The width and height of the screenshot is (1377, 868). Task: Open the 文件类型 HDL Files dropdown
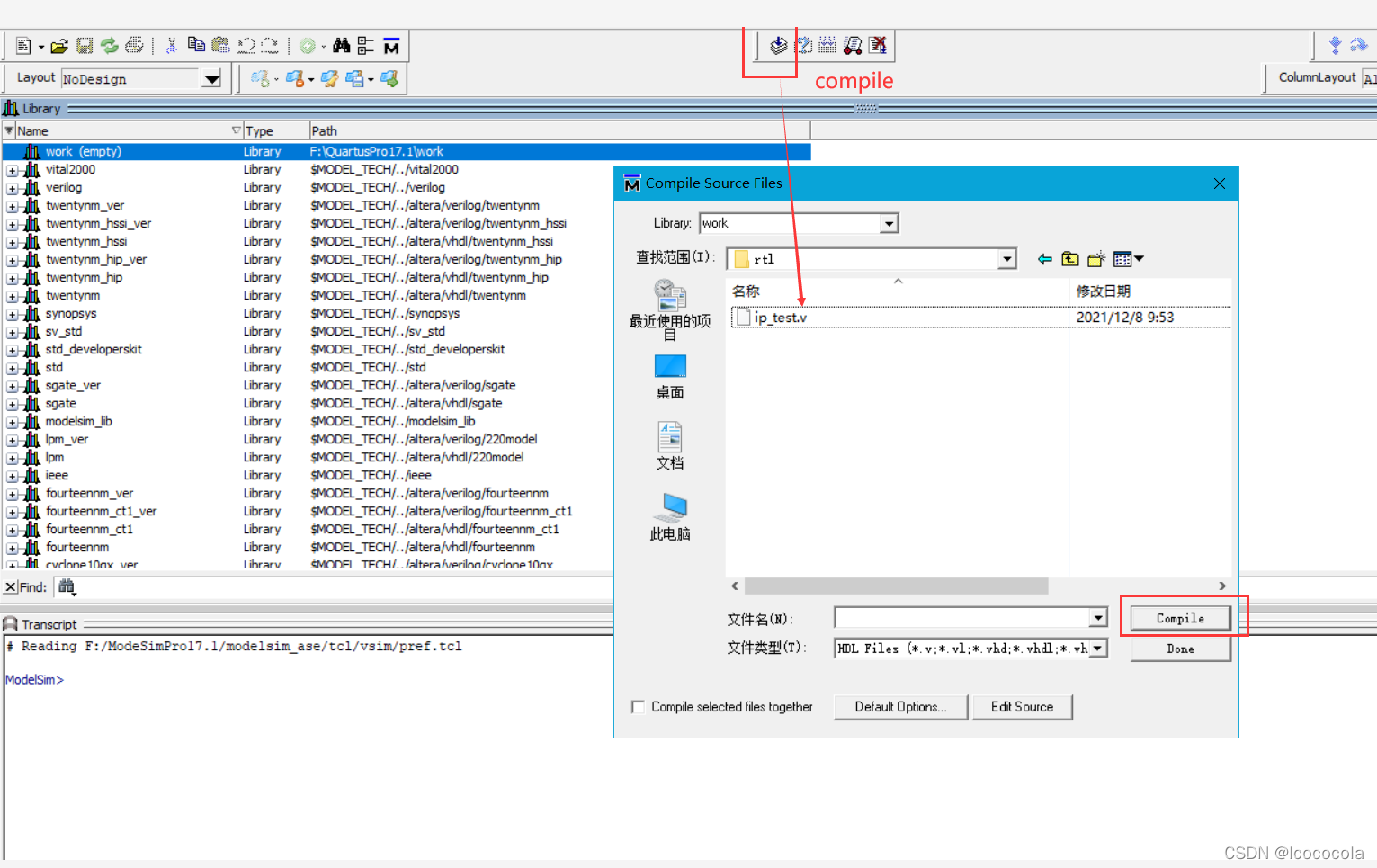pos(1098,649)
